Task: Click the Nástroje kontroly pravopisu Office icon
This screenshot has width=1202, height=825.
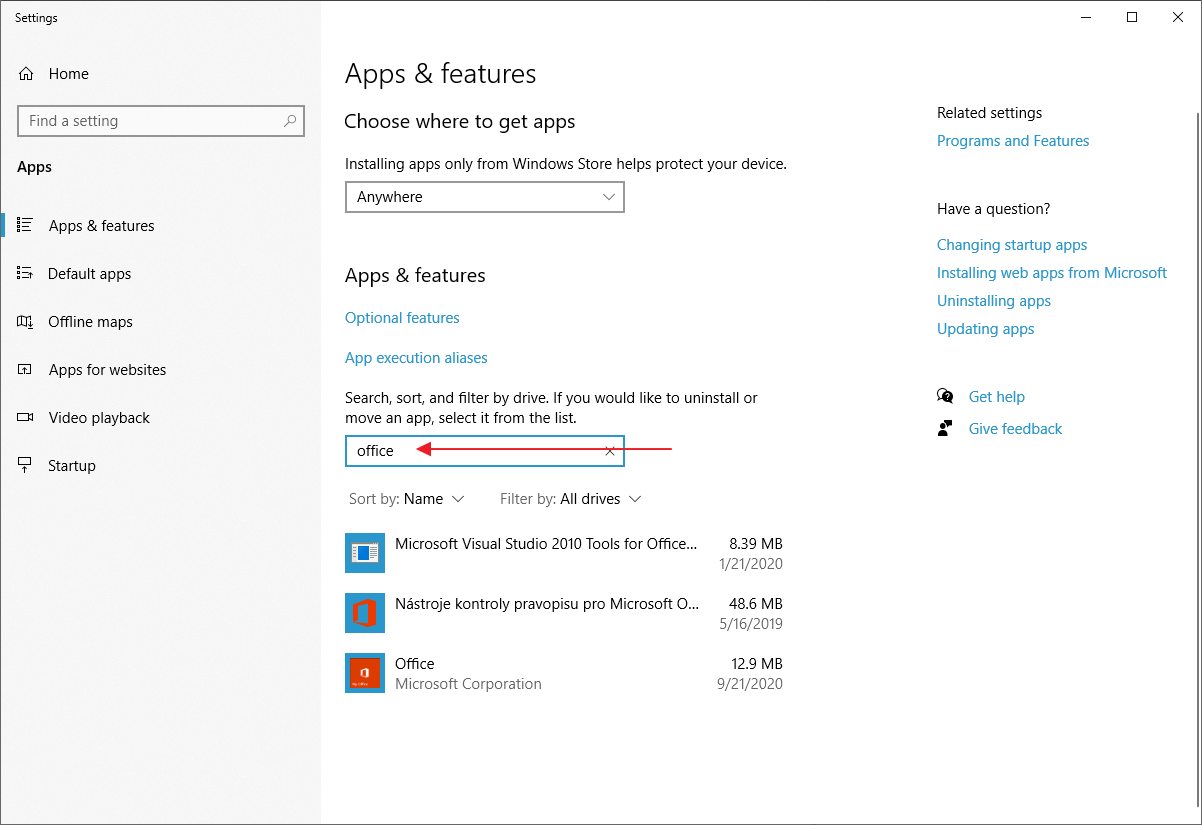Action: tap(365, 613)
